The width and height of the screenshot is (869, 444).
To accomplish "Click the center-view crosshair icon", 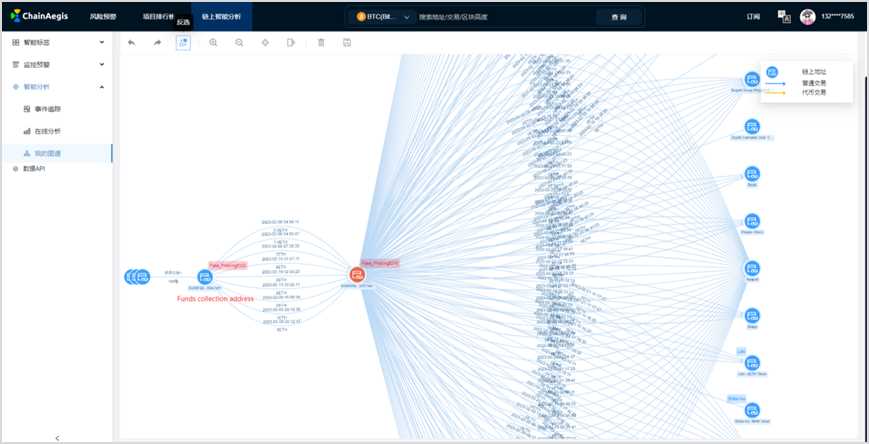I will point(265,43).
